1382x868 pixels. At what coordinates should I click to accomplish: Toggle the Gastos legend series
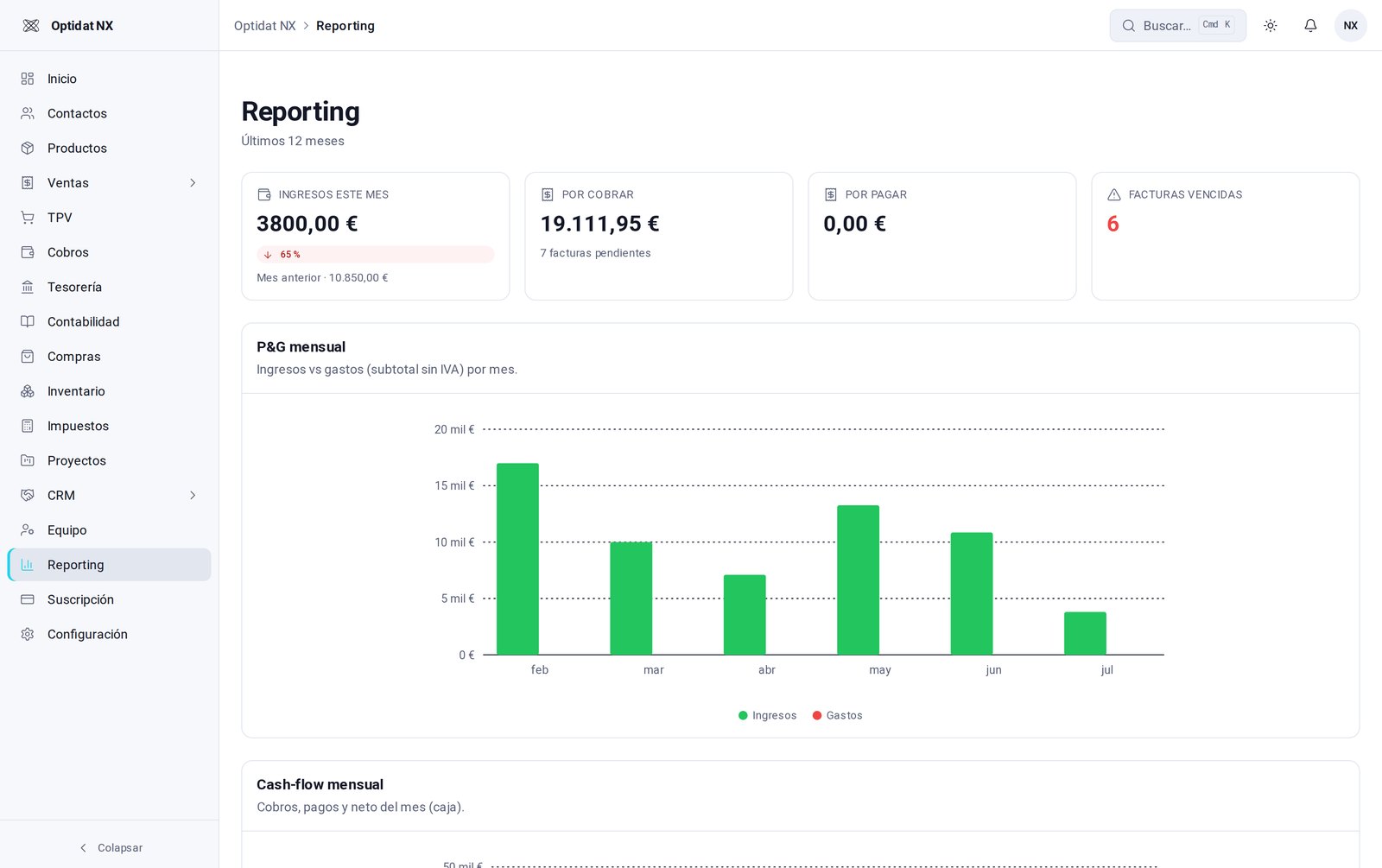[837, 715]
